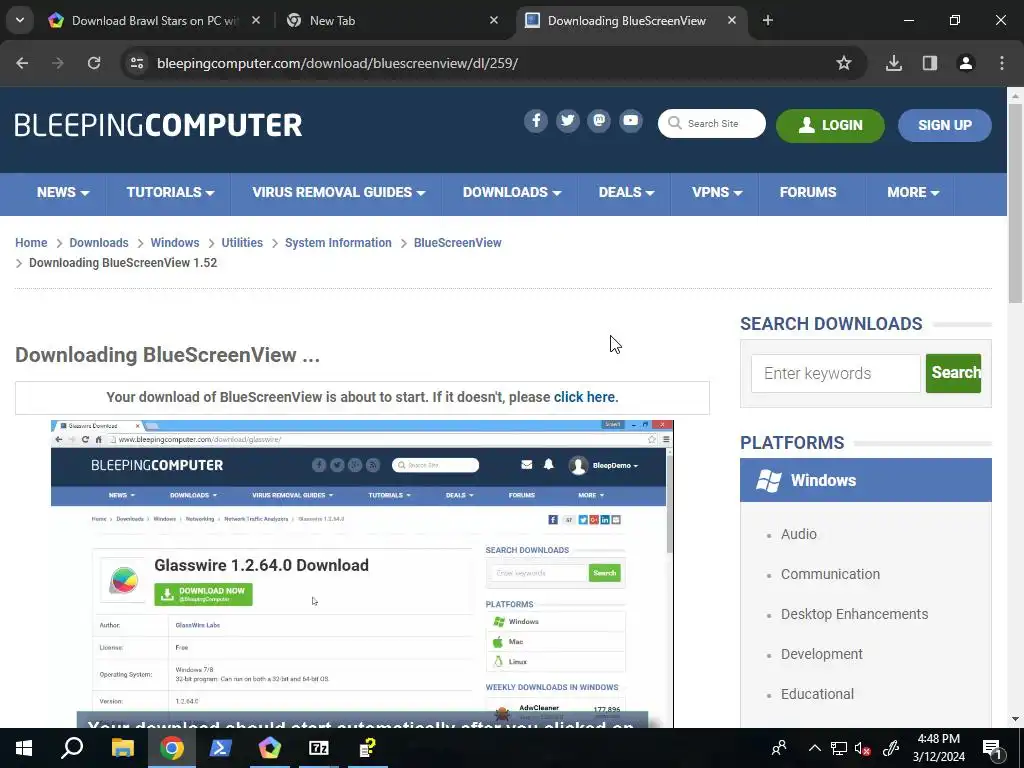Screen dimensions: 1024x768
Task: Go back with browser back arrow
Action: tap(22, 63)
